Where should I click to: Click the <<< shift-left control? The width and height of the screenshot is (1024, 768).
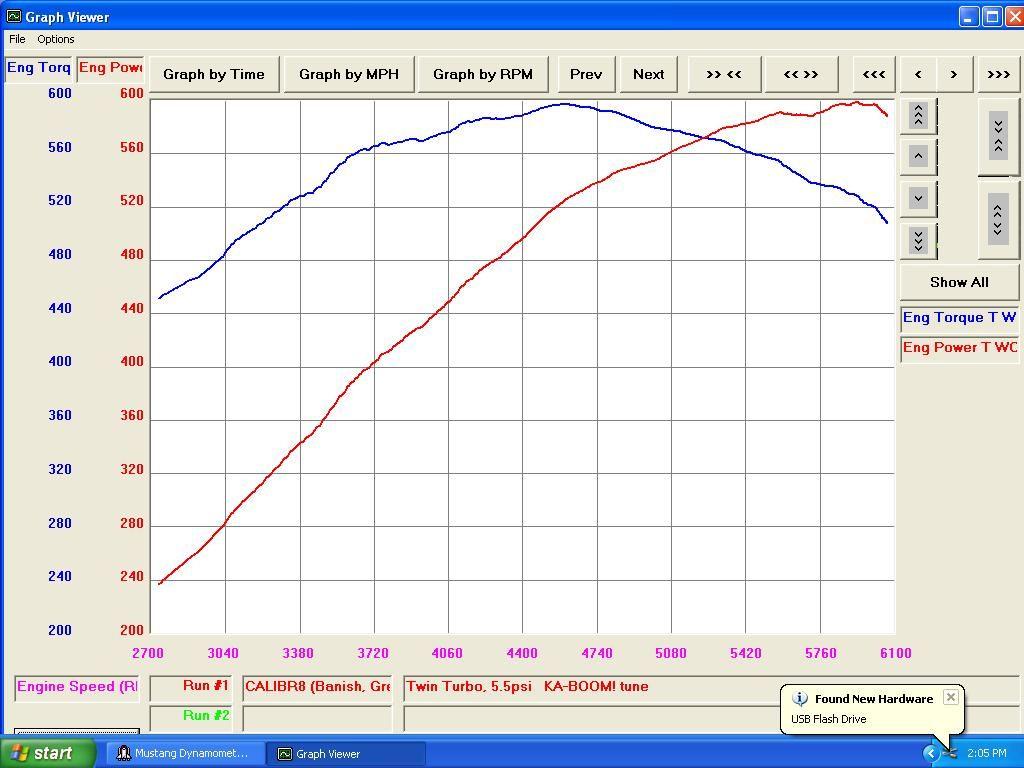point(873,74)
